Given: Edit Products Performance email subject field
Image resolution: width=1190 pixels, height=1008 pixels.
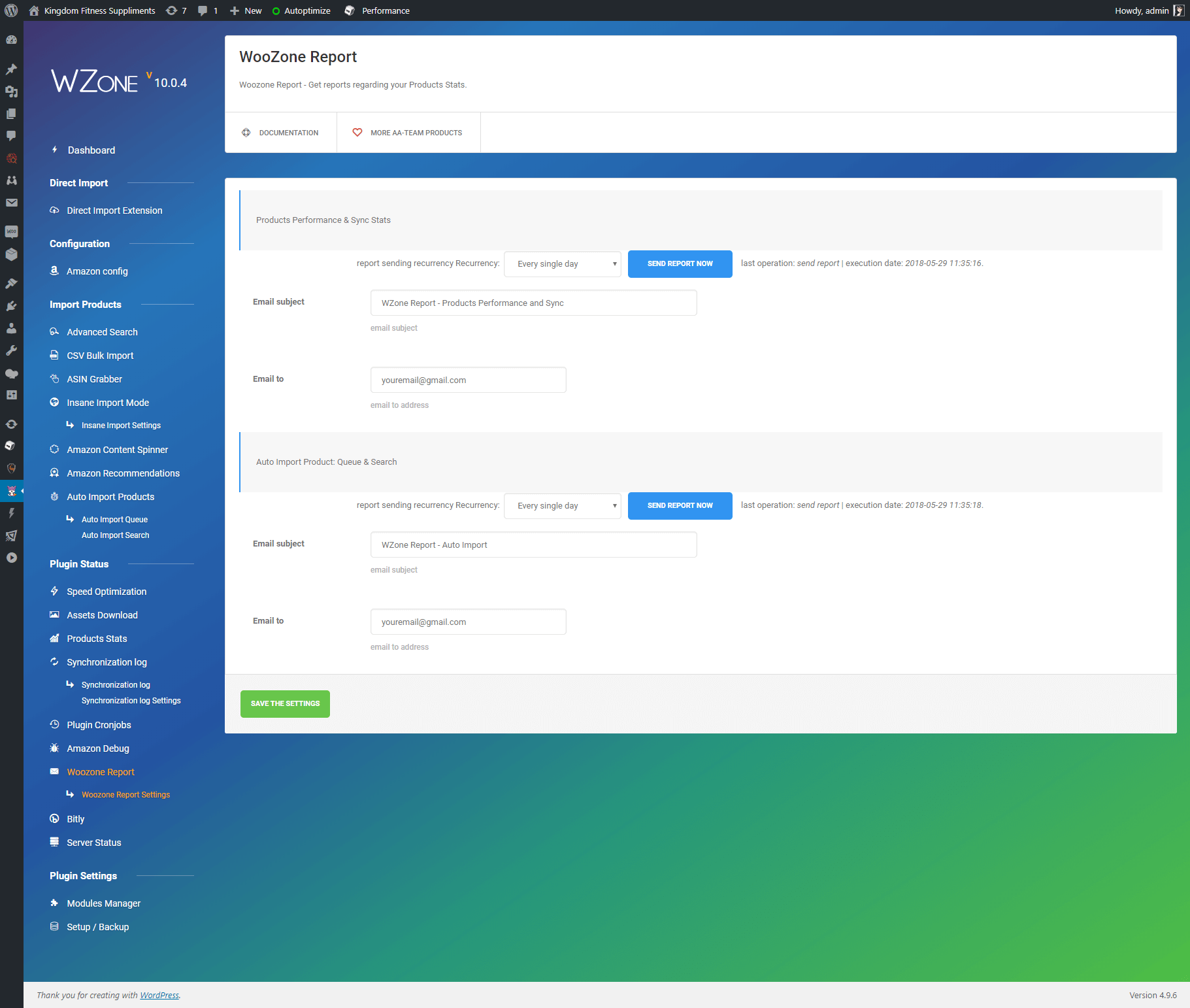Looking at the screenshot, I should coord(534,303).
